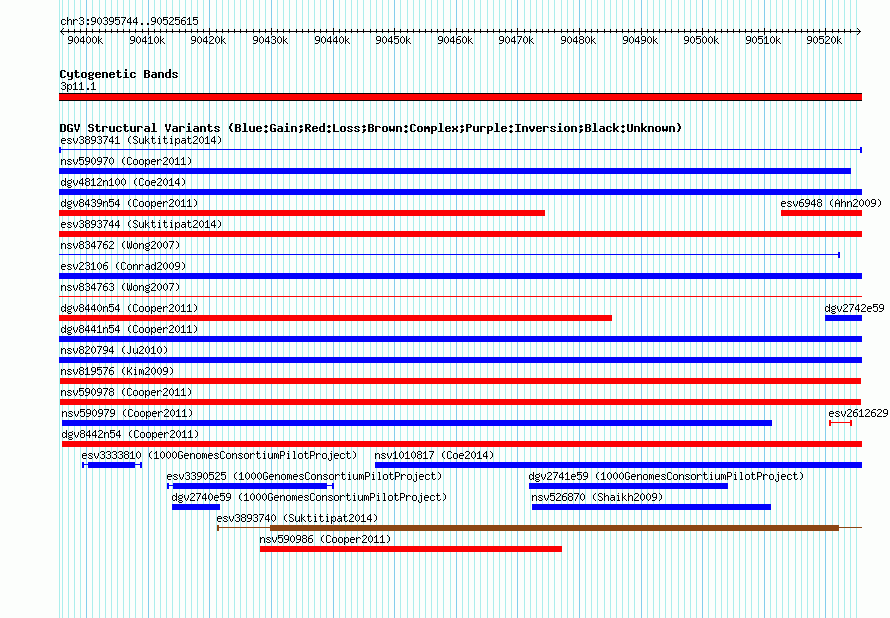Click the nsv526870 (Shaikh2009) label
The width and height of the screenshot is (890, 618).
tap(597, 497)
